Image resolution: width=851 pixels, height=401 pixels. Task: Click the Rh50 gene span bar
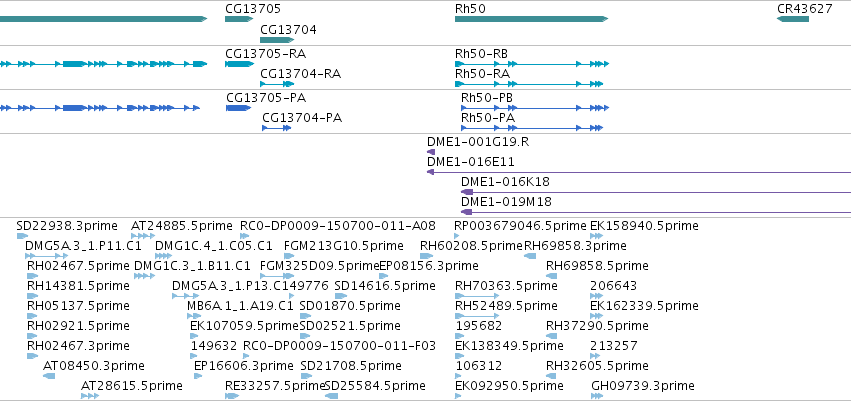coord(531,19)
